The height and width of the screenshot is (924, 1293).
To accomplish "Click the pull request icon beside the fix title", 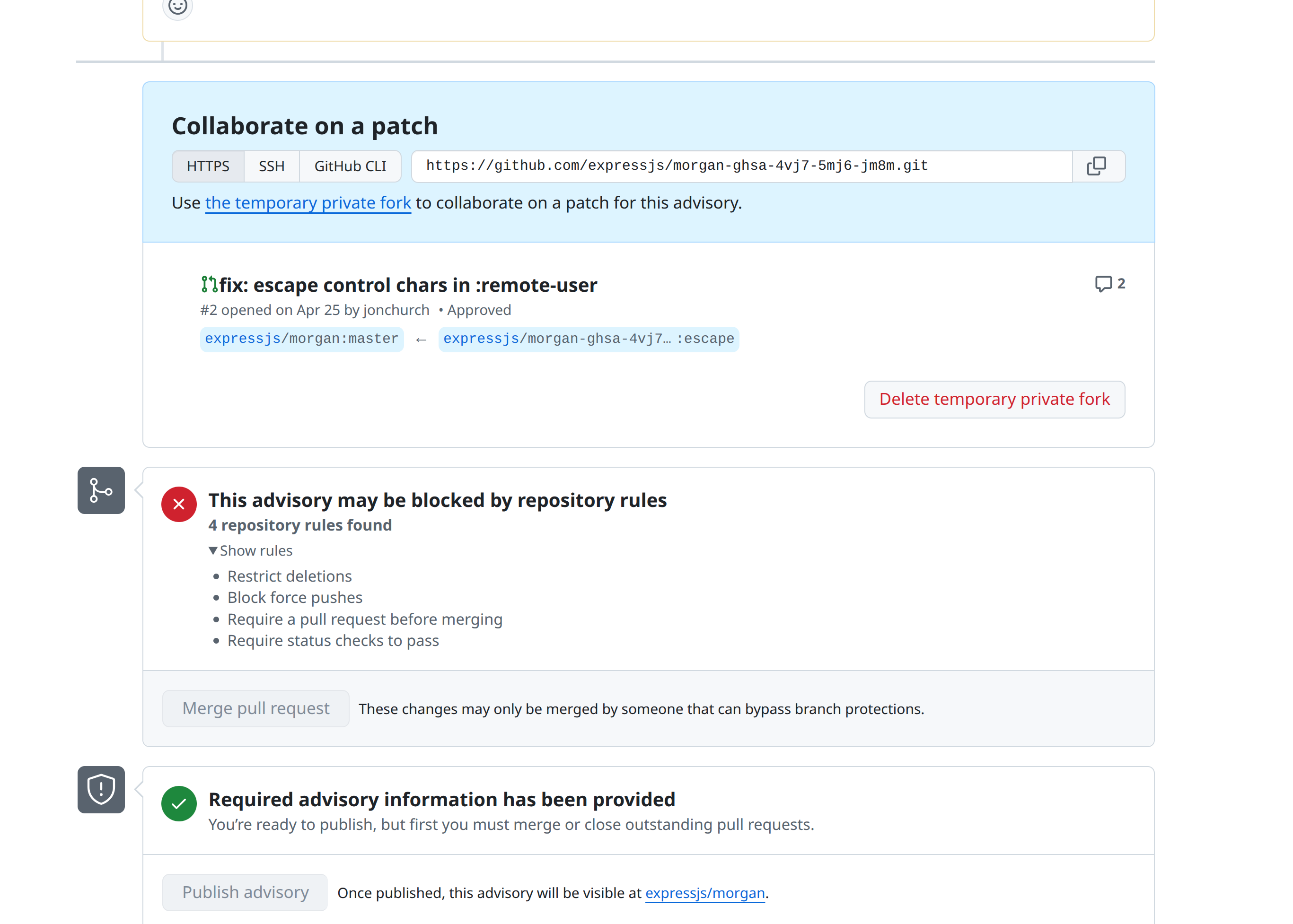I will click(x=209, y=285).
